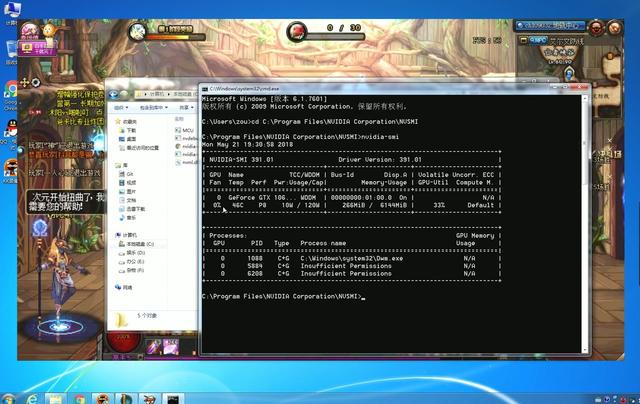The width and height of the screenshot is (640, 404).
Task: Open the 包含到库中 dropdown in Explorer toolbar
Action: [x=153, y=107]
